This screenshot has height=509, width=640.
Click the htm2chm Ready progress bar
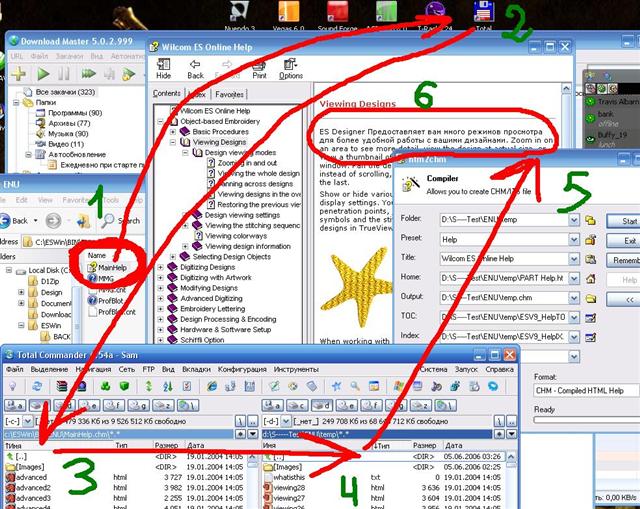(x=587, y=420)
